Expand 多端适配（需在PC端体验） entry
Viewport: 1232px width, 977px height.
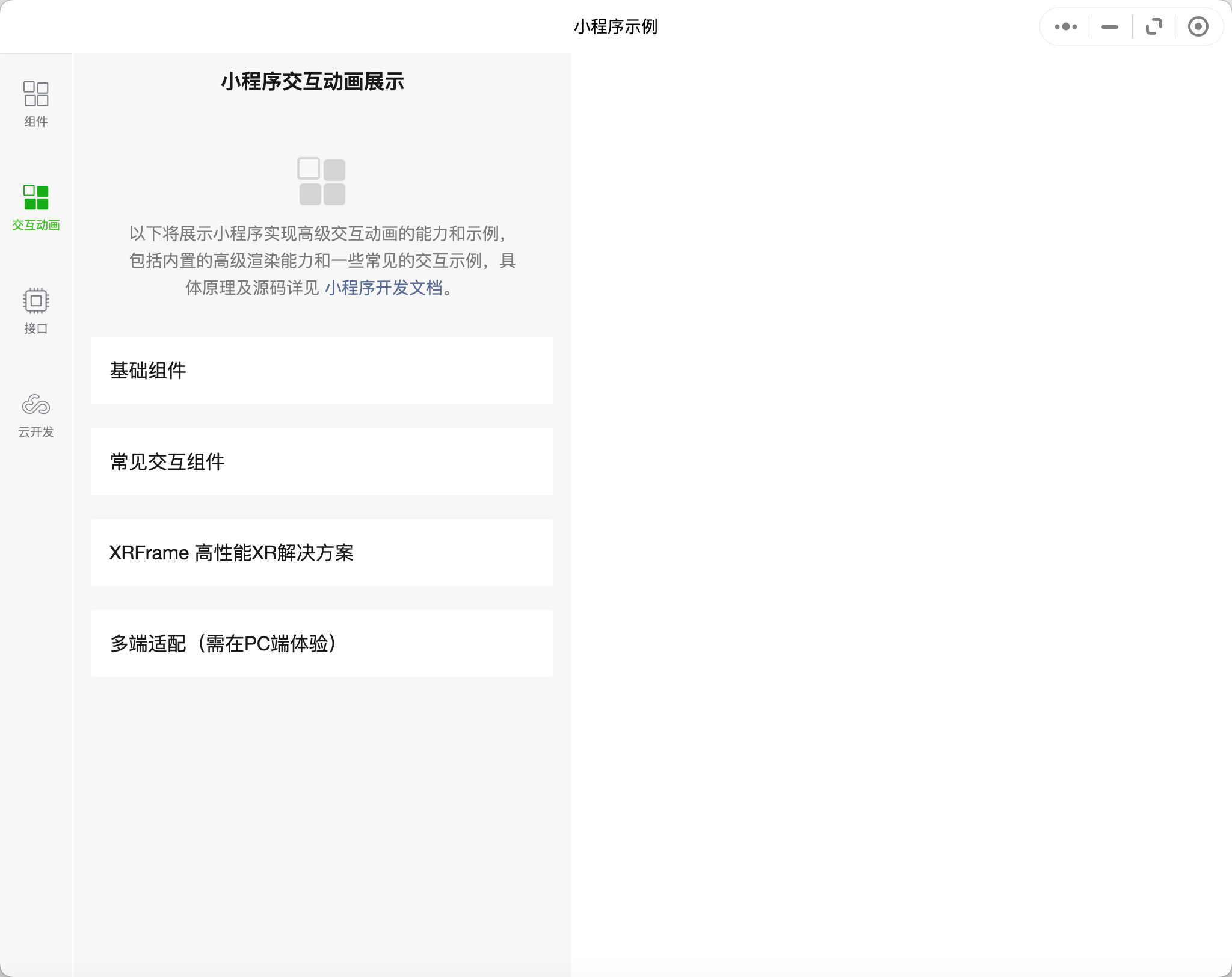click(322, 643)
